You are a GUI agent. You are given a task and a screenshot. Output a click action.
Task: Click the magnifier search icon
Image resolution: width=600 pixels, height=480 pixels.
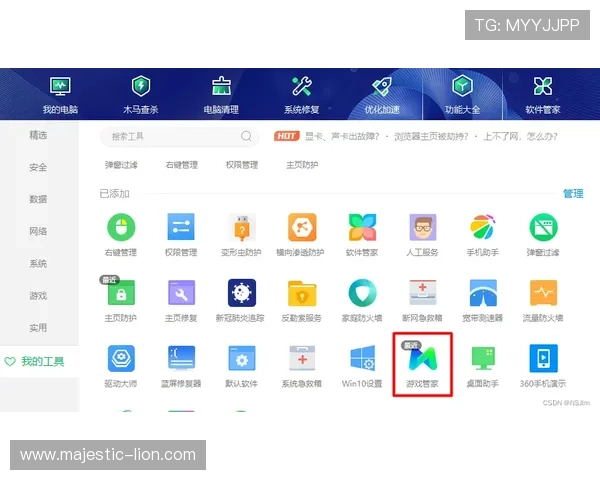(x=246, y=136)
